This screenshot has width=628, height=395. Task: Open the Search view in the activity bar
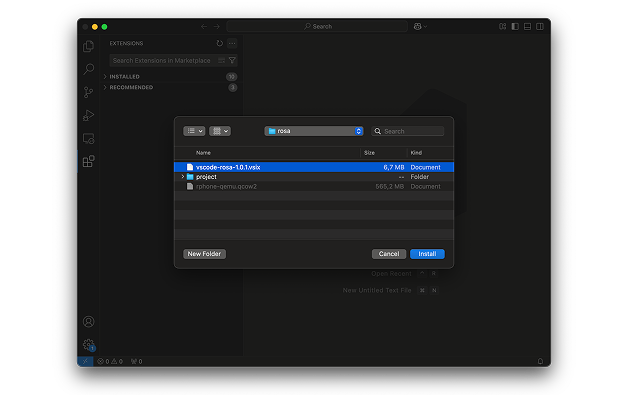(89, 69)
